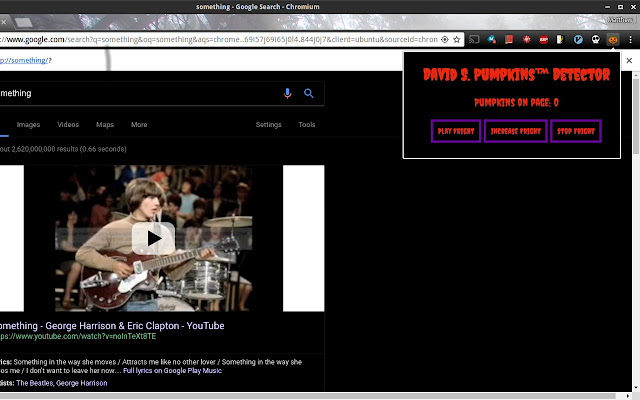Open the George Harrison & Eric Clapton YouTube result
This screenshot has height=400, width=640.
pyautogui.click(x=112, y=326)
